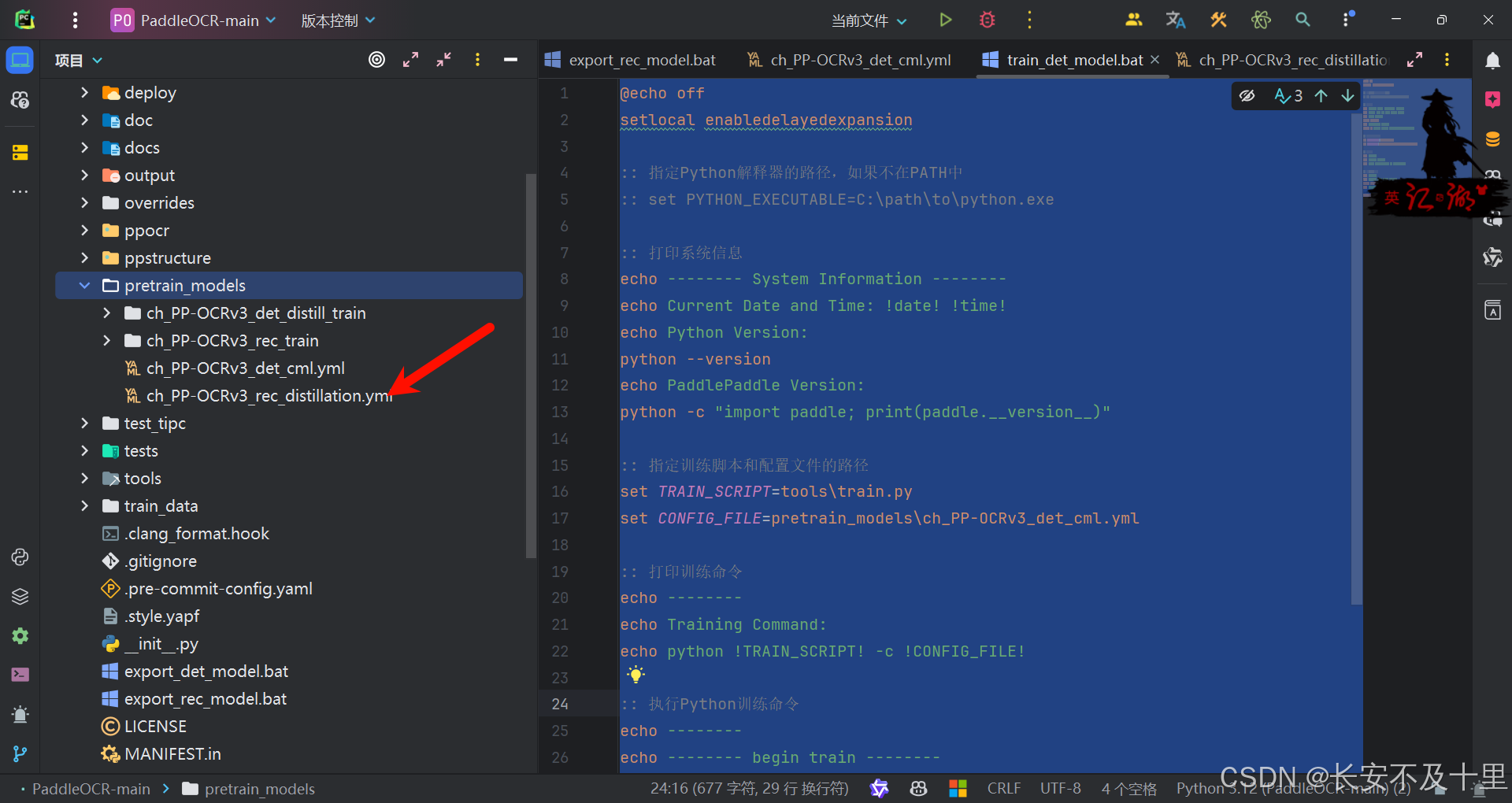Open 当前文件 run configuration dropdown
This screenshot has height=803, width=1512.
click(869, 20)
